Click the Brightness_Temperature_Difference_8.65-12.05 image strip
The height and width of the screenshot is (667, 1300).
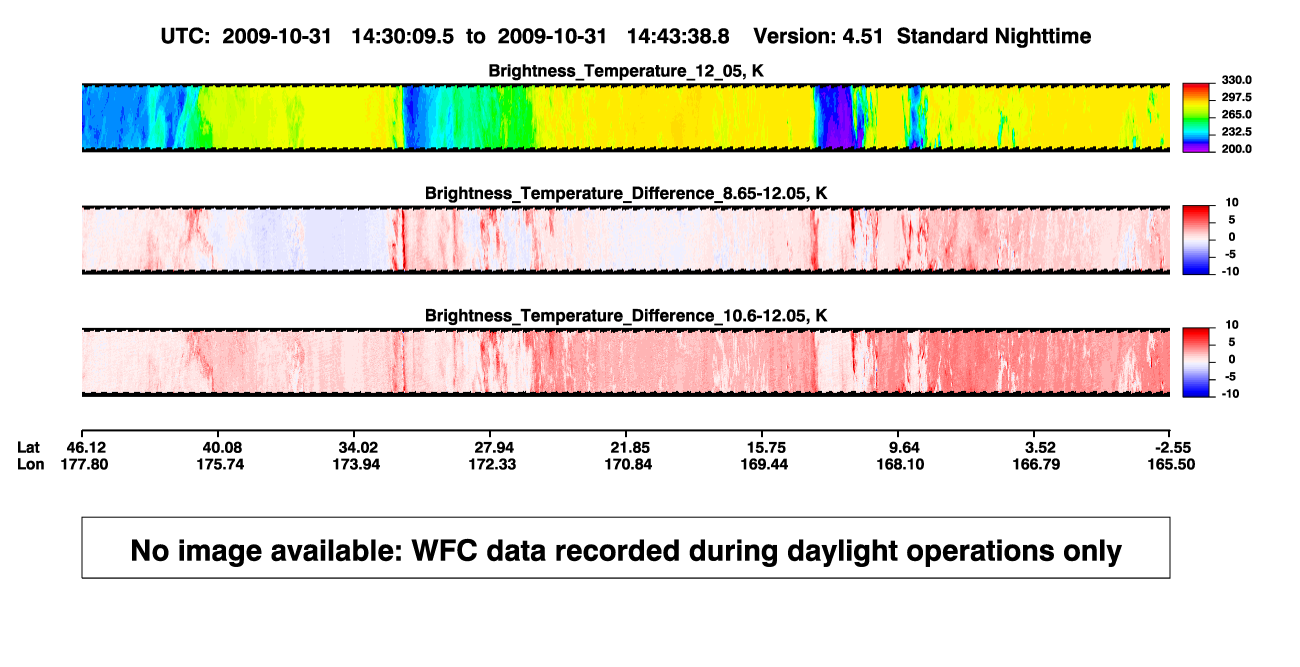(625, 239)
